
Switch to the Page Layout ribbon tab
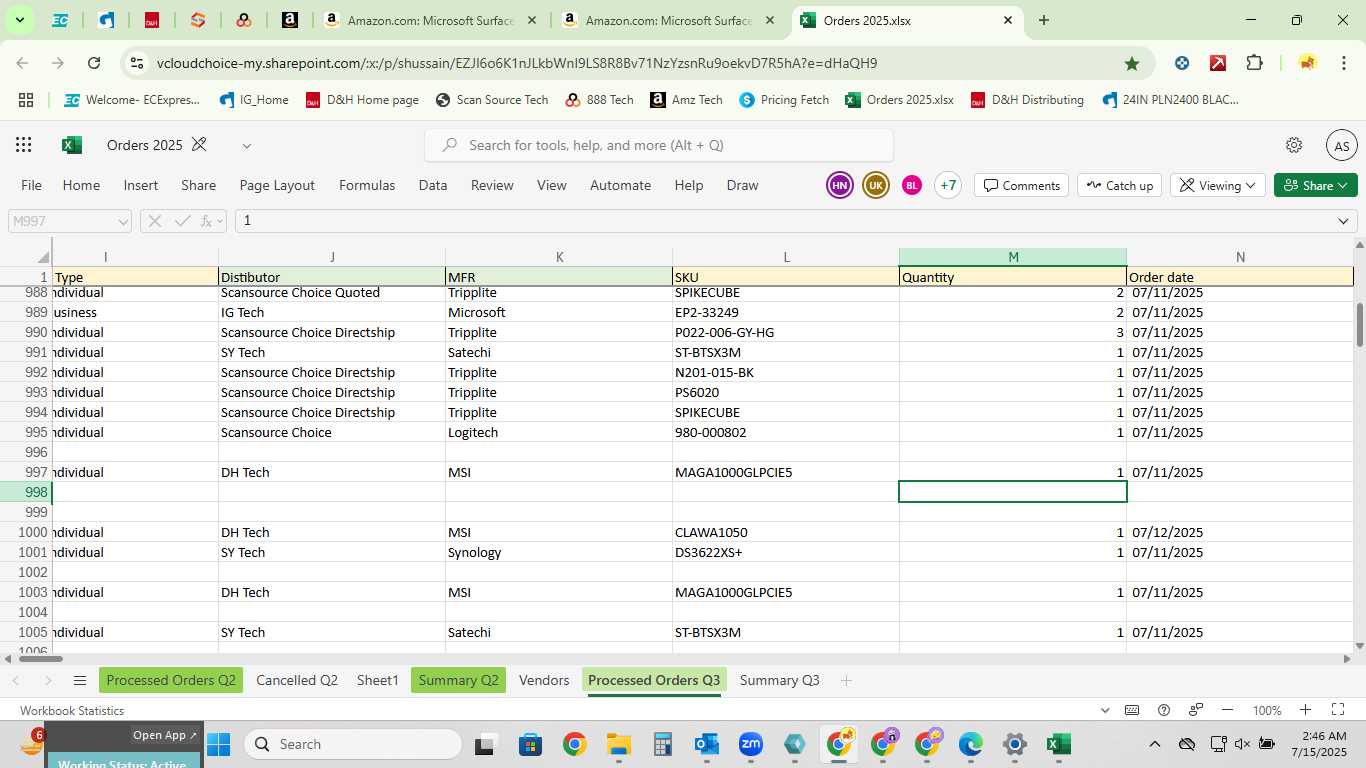pyautogui.click(x=277, y=185)
